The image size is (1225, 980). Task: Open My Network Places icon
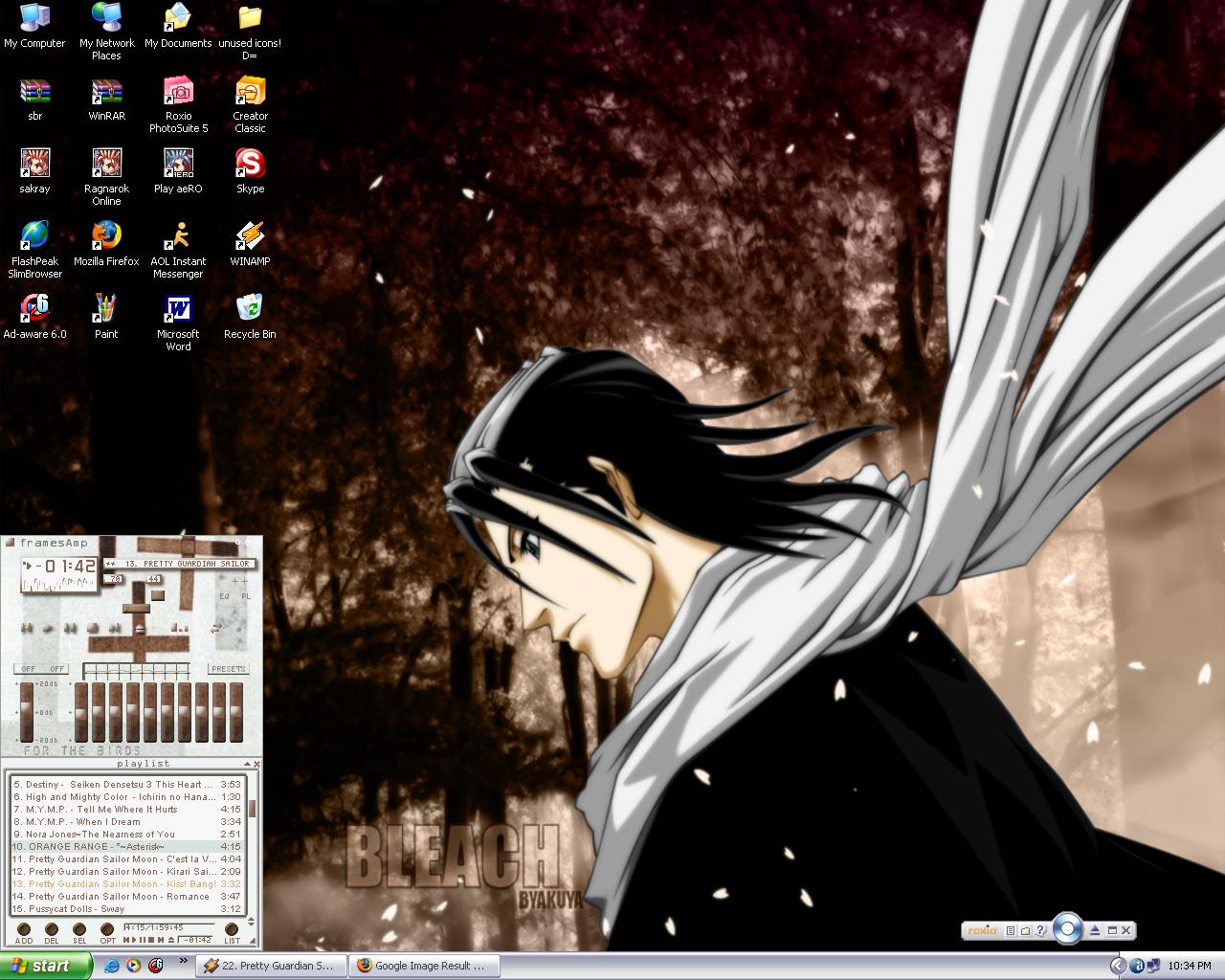point(106,33)
